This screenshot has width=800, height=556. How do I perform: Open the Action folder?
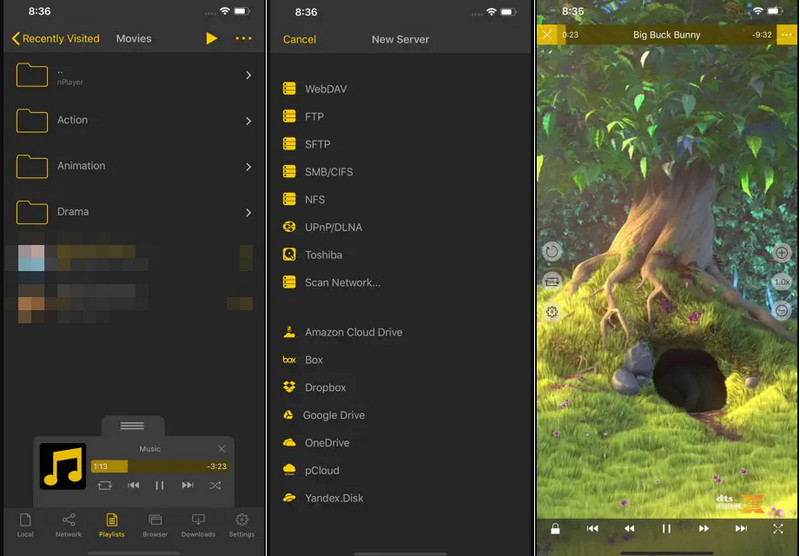point(134,120)
